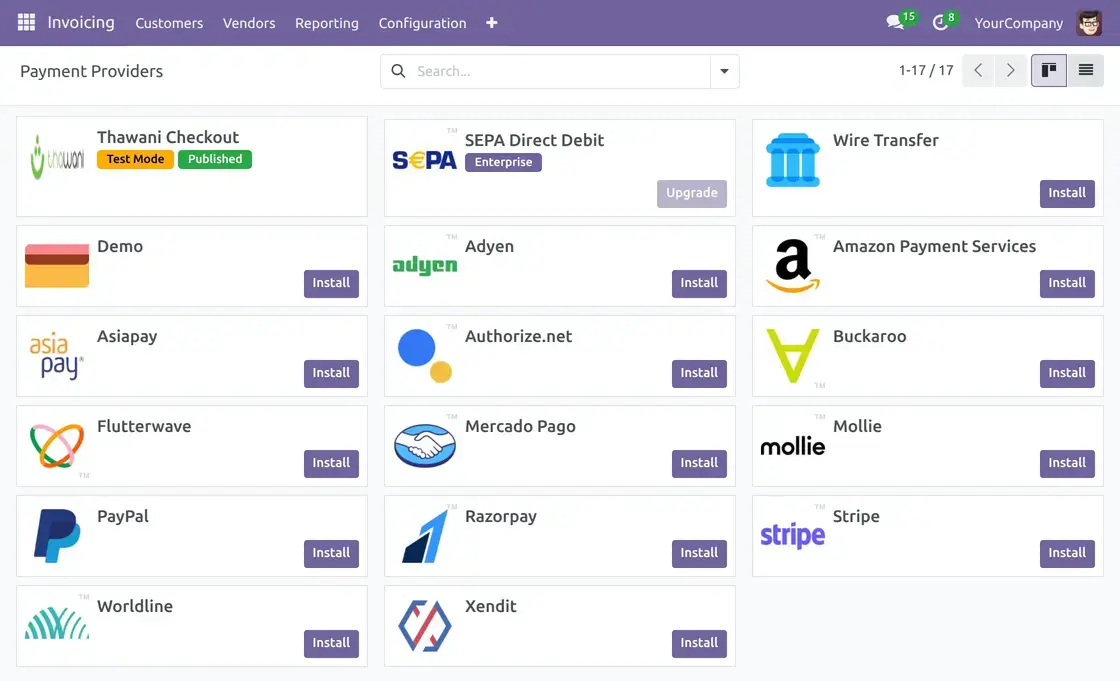Click the Test Mode badge
Screen dimensions: 1120x681
[135, 159]
